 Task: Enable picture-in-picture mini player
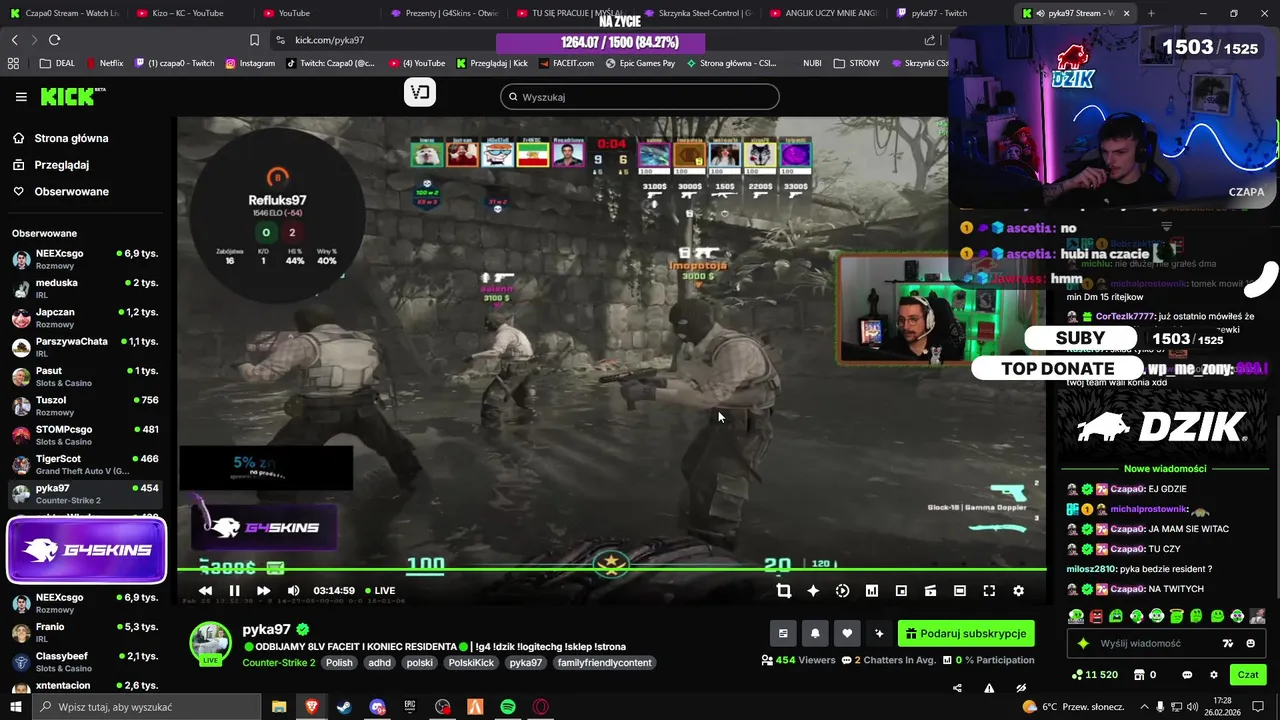[901, 591]
